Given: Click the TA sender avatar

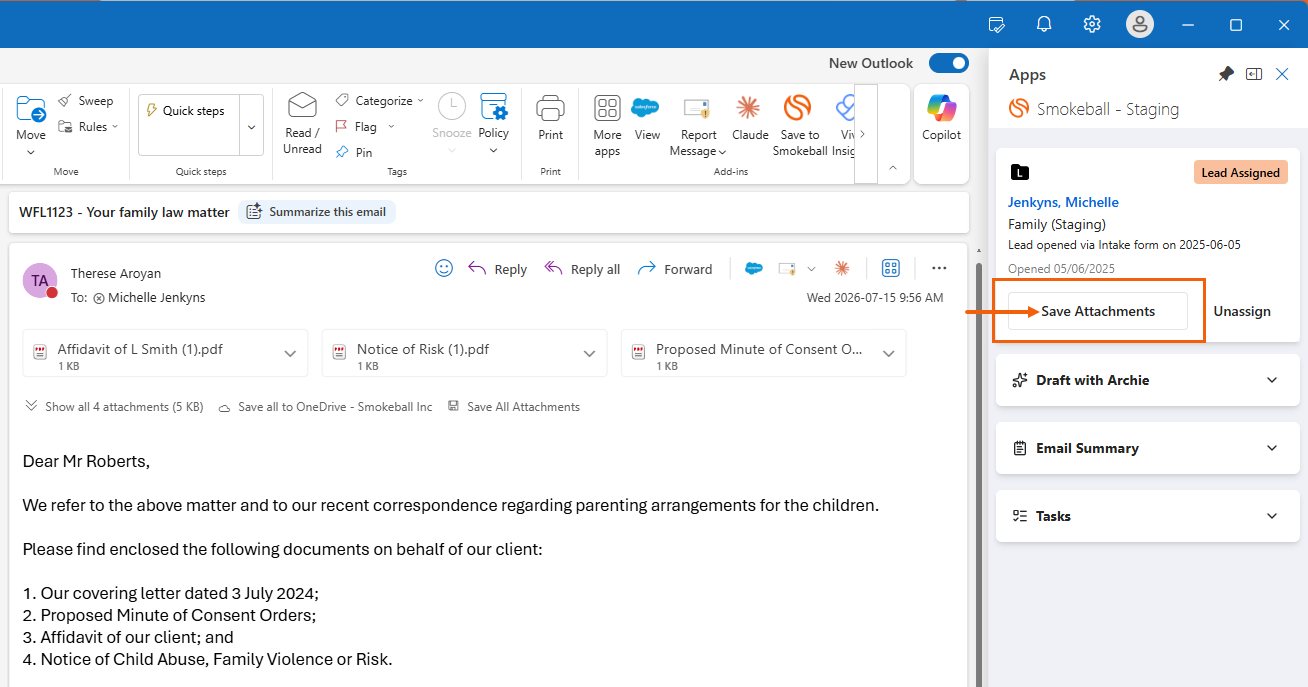Looking at the screenshot, I should coord(40,281).
